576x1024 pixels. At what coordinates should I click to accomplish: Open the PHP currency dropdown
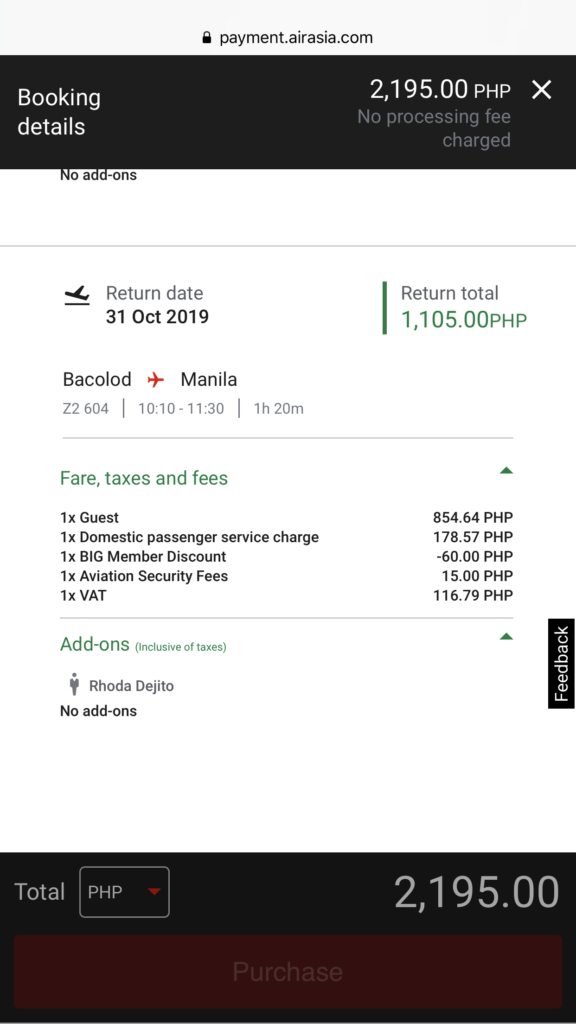[125, 891]
